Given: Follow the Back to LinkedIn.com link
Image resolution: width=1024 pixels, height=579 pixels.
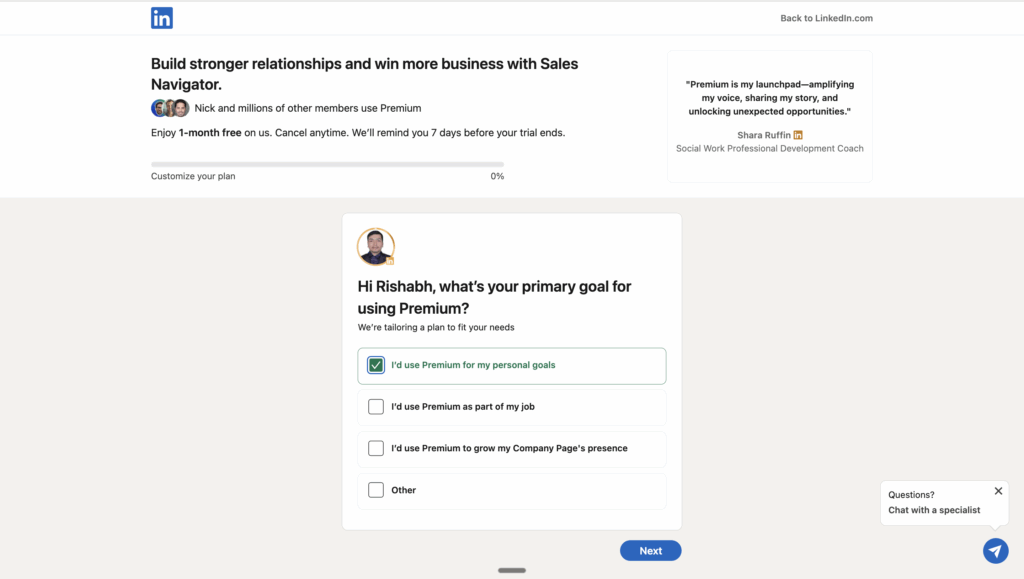Looking at the screenshot, I should click(x=826, y=18).
